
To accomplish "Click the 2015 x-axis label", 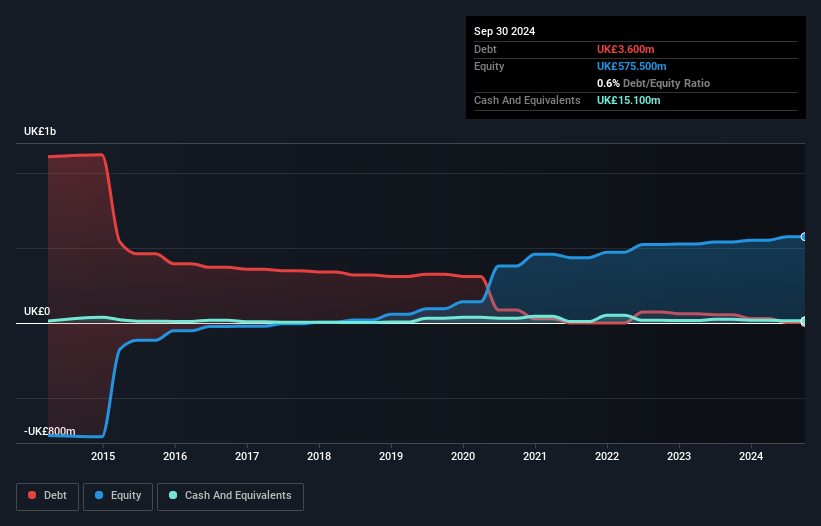I will coord(103,456).
